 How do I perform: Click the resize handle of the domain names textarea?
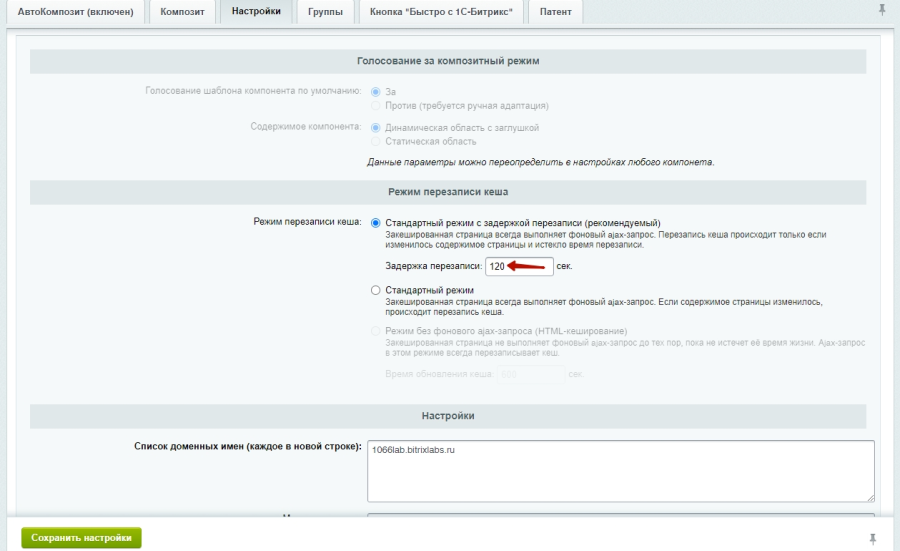[x=869, y=496]
